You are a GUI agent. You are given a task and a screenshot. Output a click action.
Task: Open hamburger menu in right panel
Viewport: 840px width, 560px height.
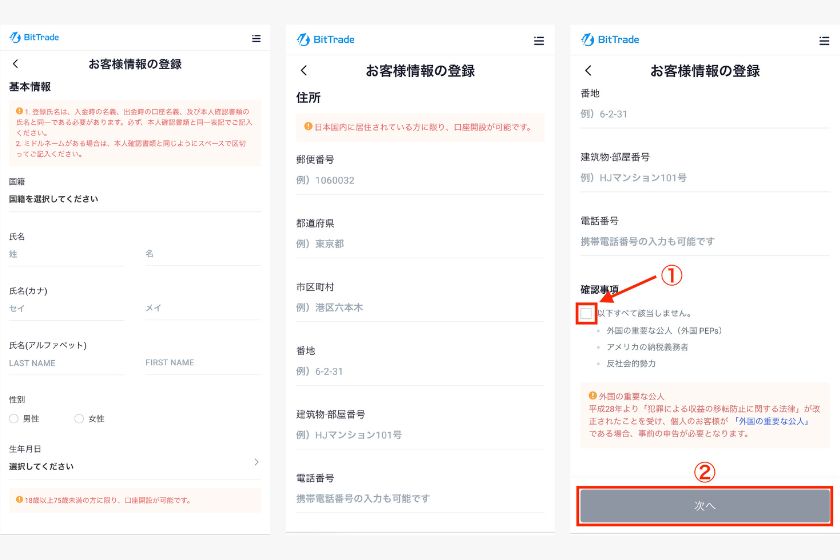(824, 41)
